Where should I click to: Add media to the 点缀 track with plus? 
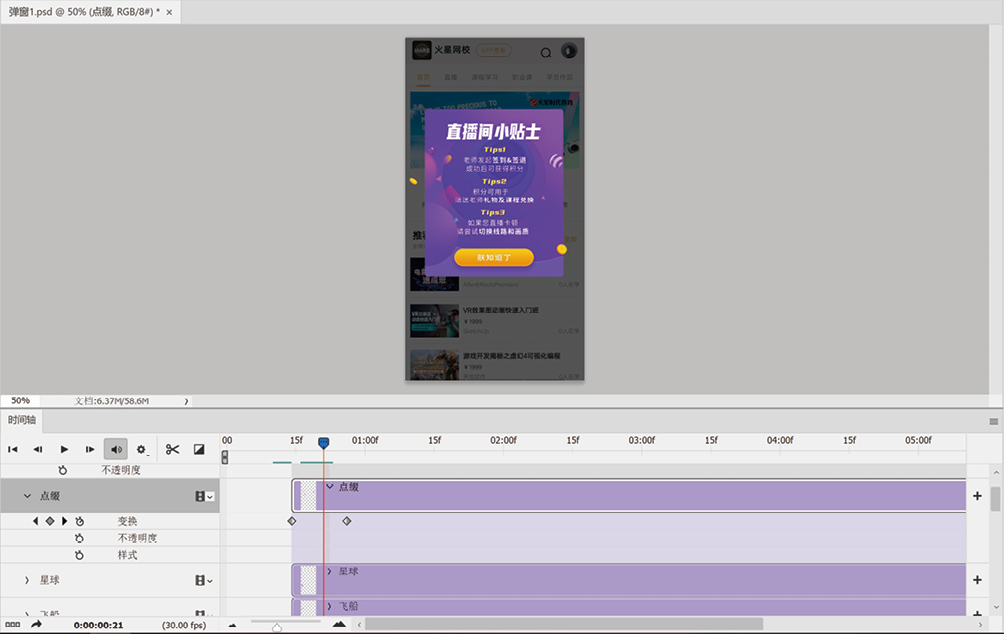point(977,496)
